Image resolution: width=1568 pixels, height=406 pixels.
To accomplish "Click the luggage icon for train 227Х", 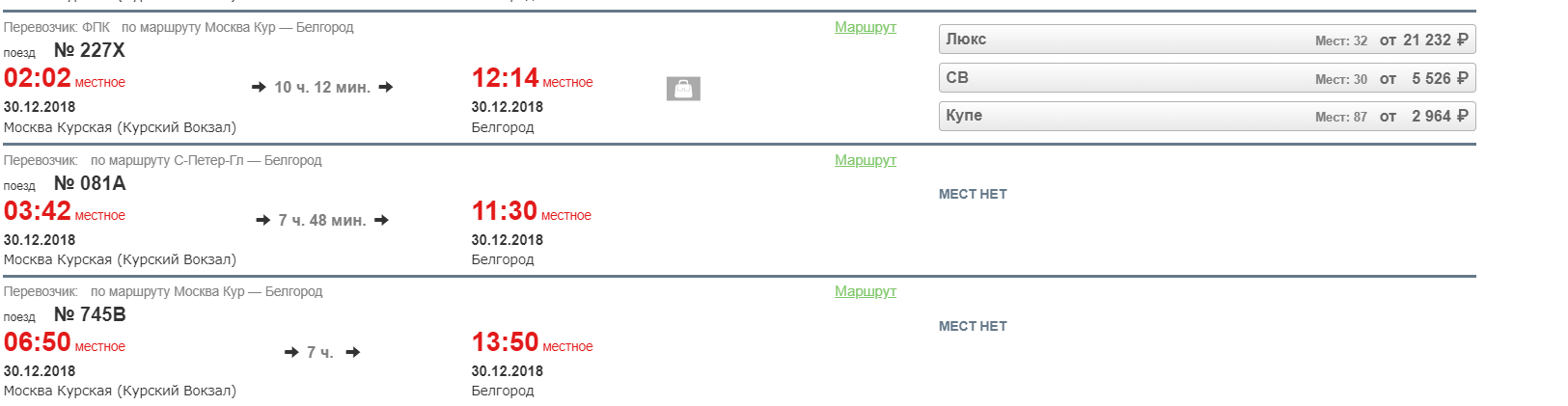I will 683,89.
